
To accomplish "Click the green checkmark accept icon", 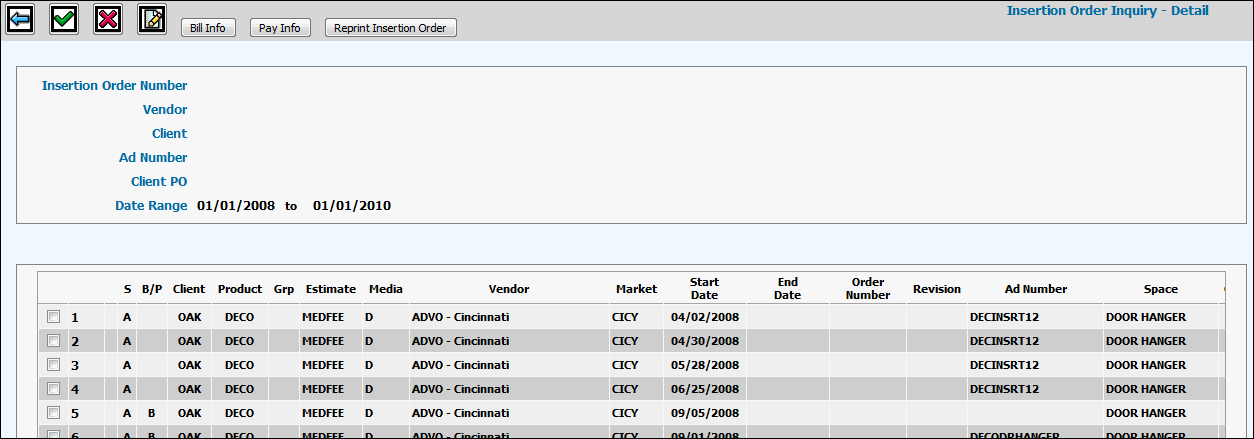I will click(x=64, y=19).
